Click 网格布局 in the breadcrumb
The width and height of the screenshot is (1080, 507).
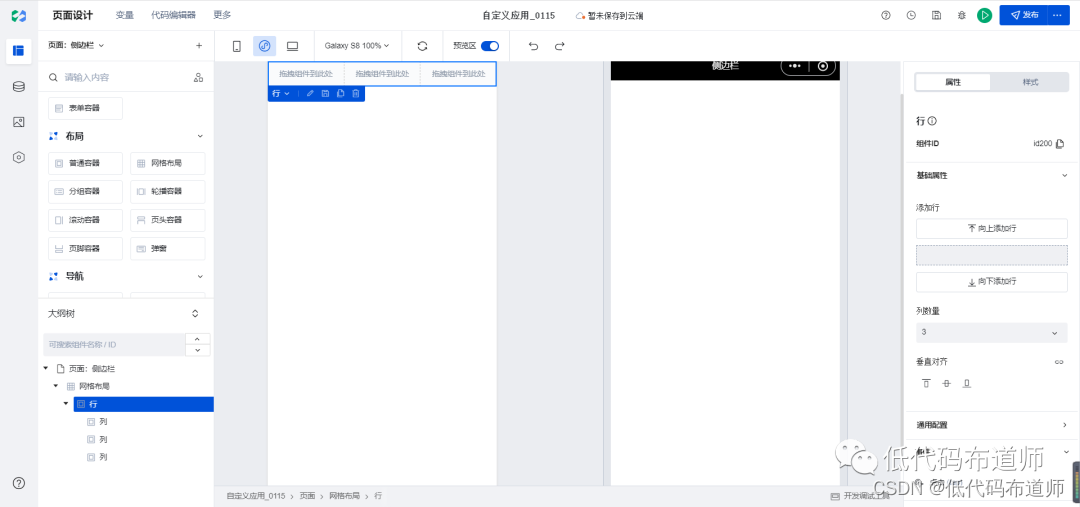(x=344, y=496)
